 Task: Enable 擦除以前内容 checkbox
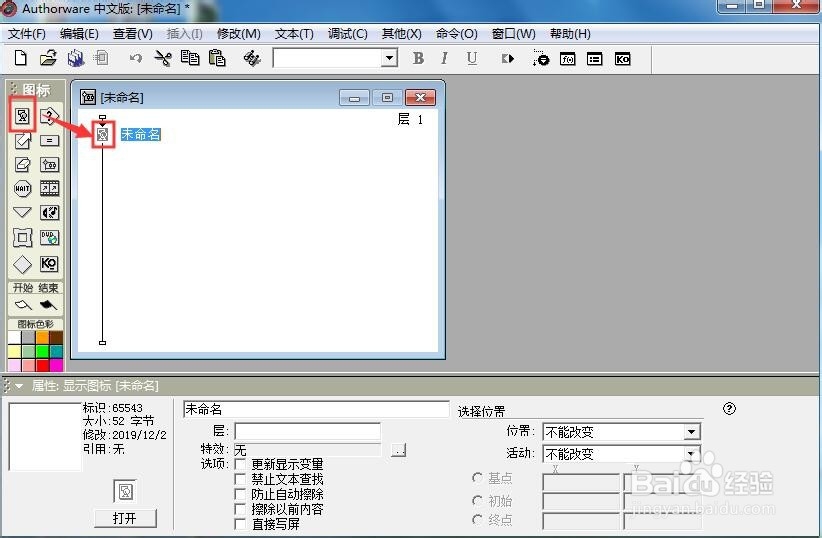pos(240,509)
